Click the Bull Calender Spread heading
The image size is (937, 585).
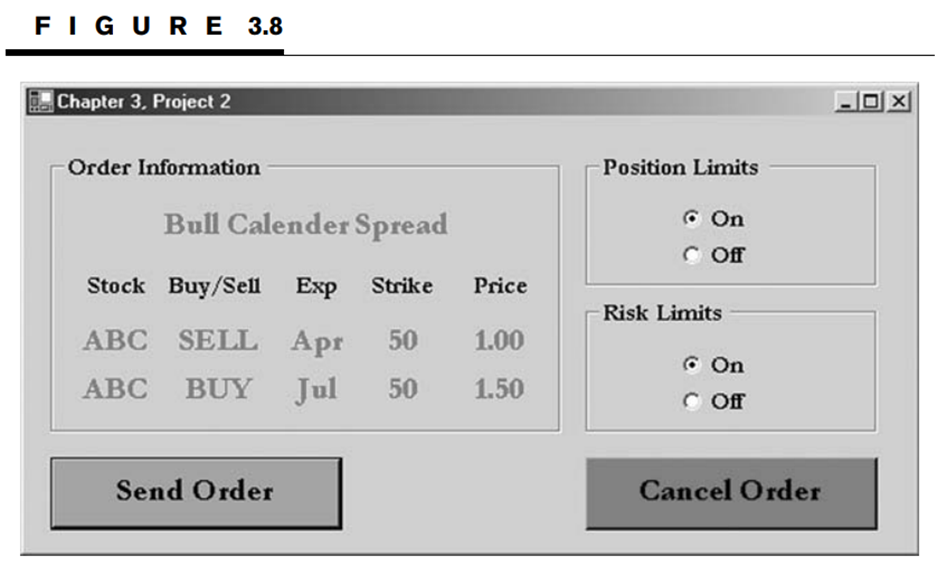click(305, 225)
